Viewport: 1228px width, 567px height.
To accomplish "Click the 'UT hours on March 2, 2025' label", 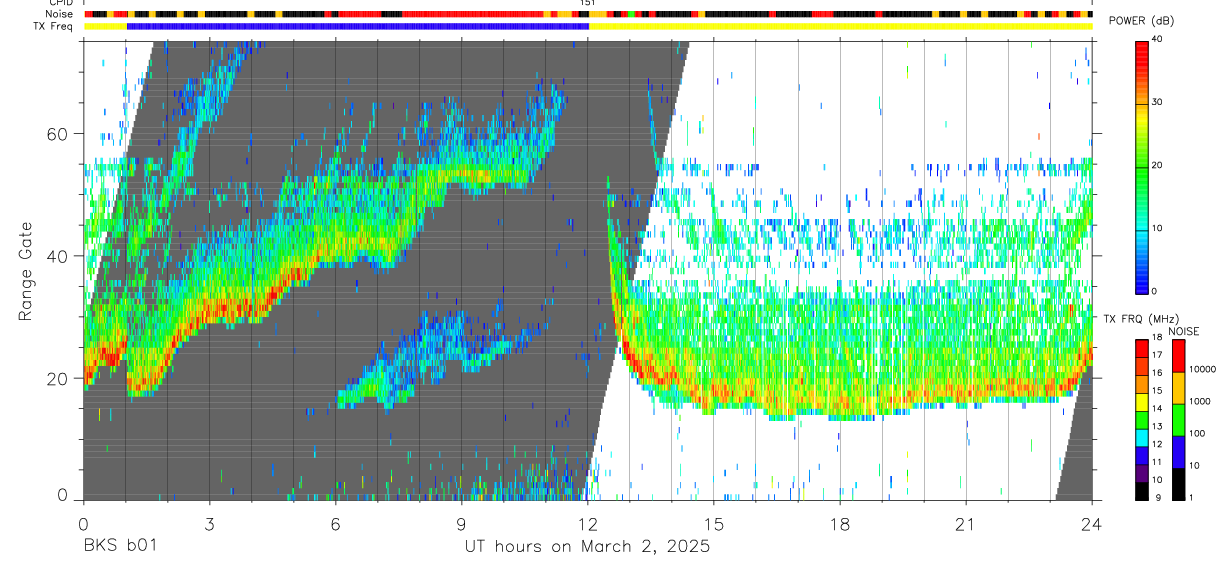I will click(x=587, y=547).
